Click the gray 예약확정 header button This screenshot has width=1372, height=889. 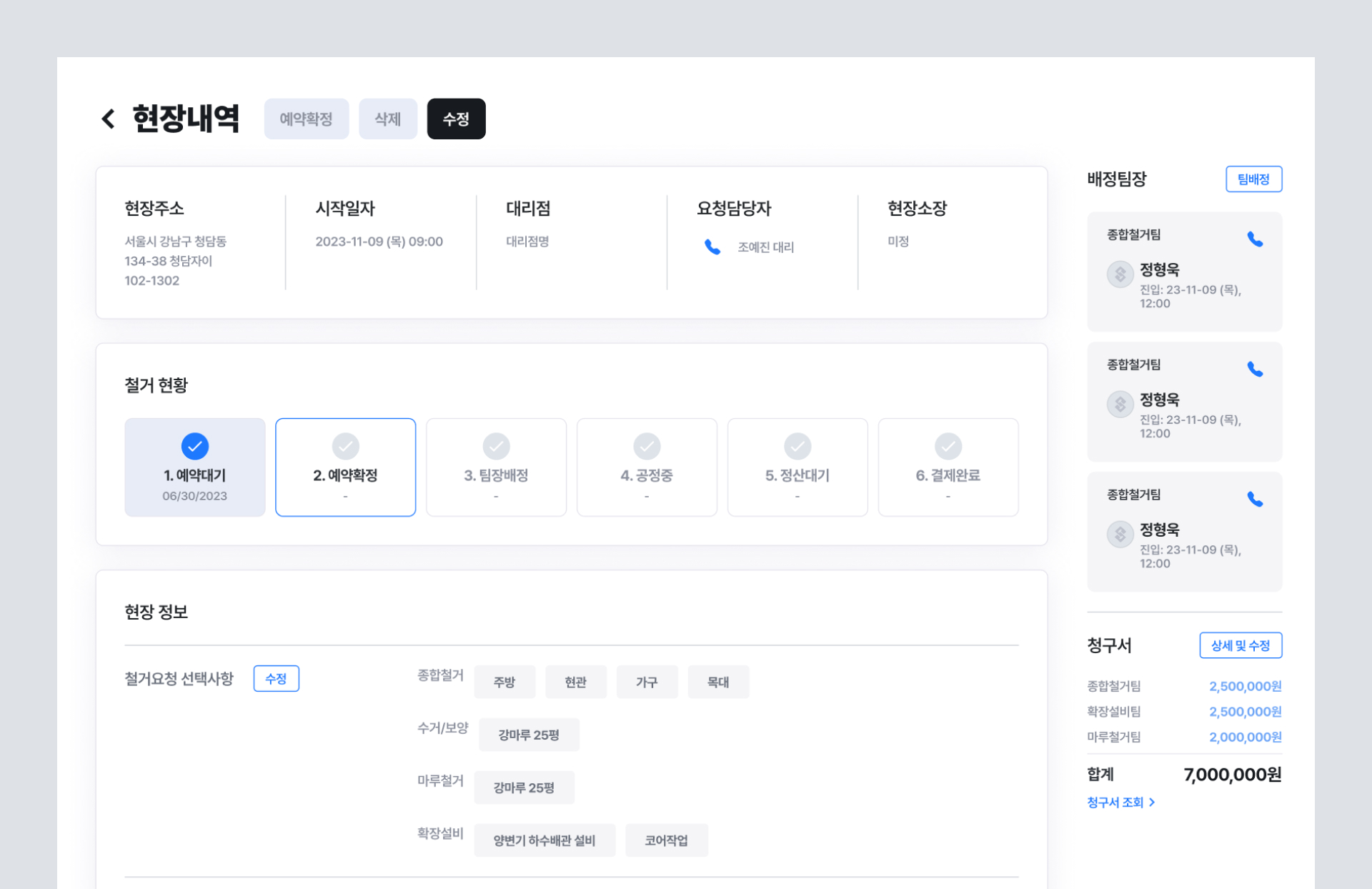click(306, 119)
